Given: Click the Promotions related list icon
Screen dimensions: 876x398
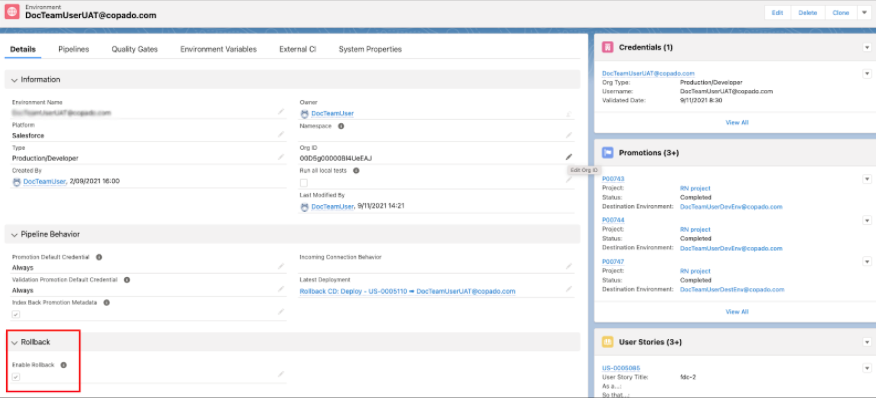Looking at the screenshot, I should click(x=608, y=153).
